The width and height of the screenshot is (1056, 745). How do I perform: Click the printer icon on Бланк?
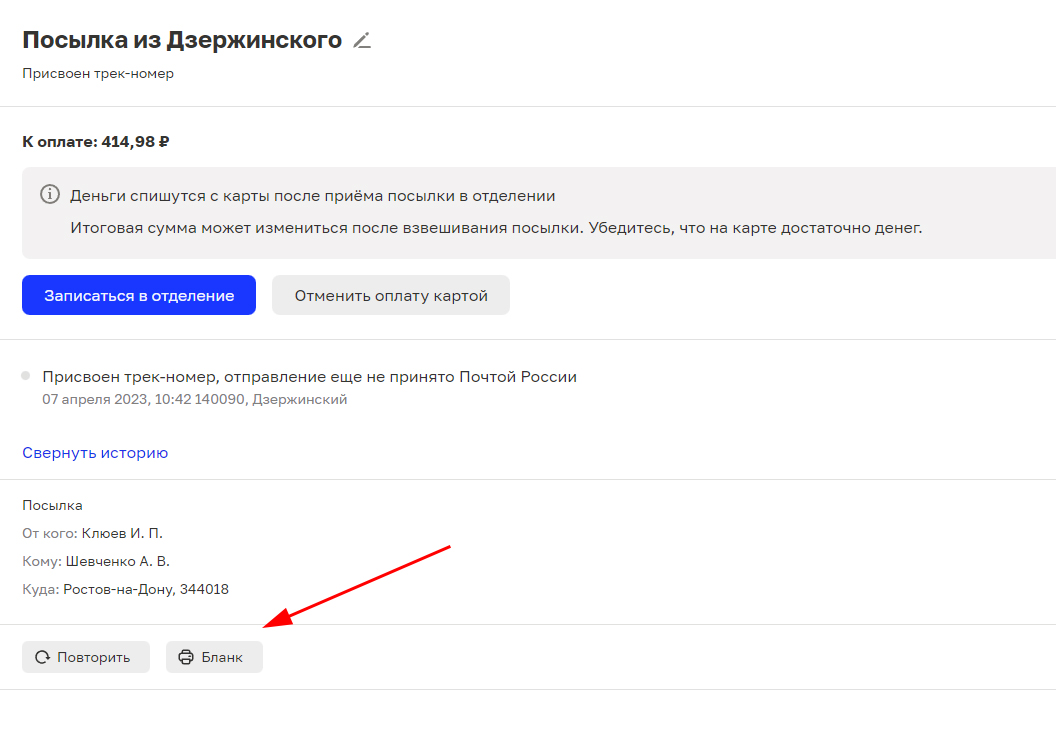point(185,658)
